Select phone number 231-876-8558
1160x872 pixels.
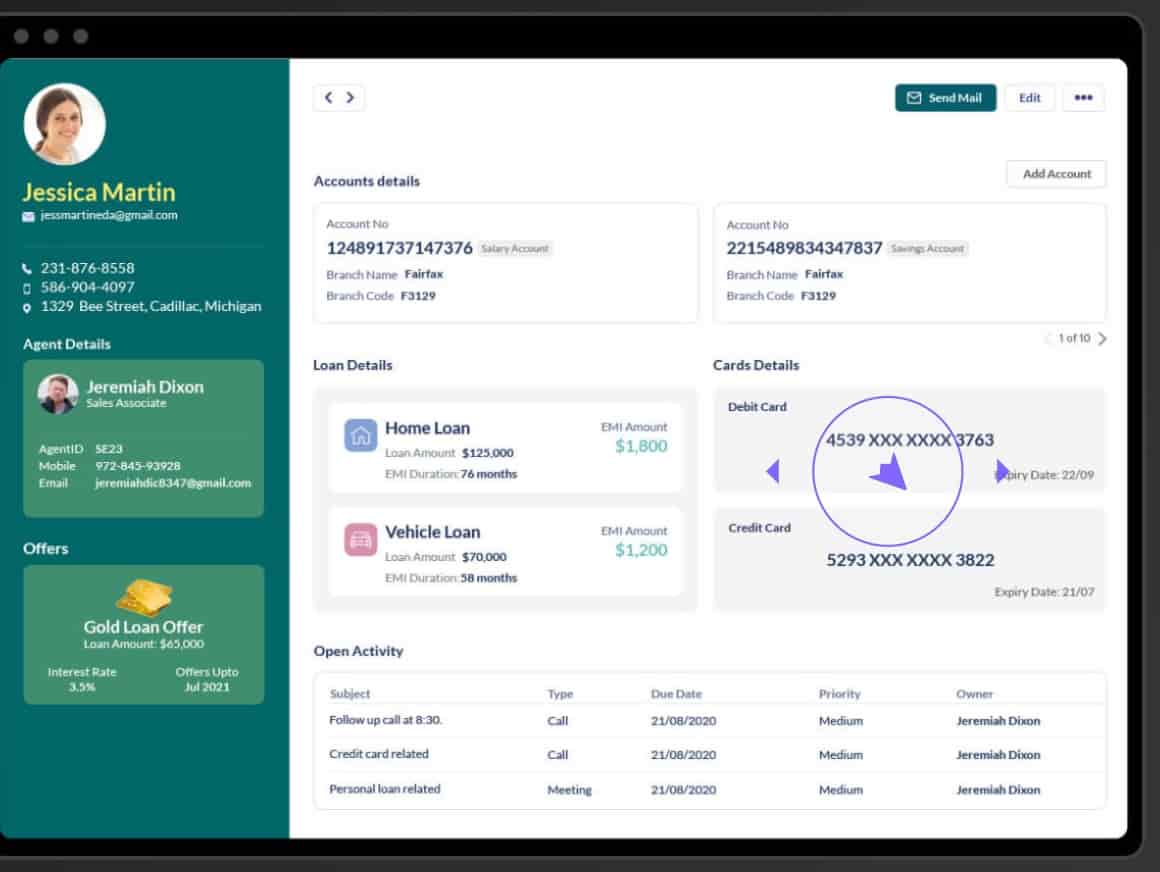click(x=87, y=268)
